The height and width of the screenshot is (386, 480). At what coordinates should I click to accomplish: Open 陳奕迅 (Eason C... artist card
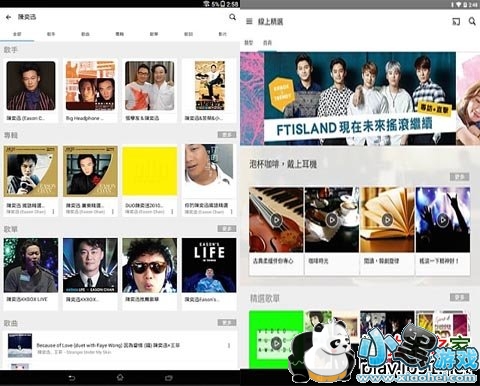[x=31, y=91]
